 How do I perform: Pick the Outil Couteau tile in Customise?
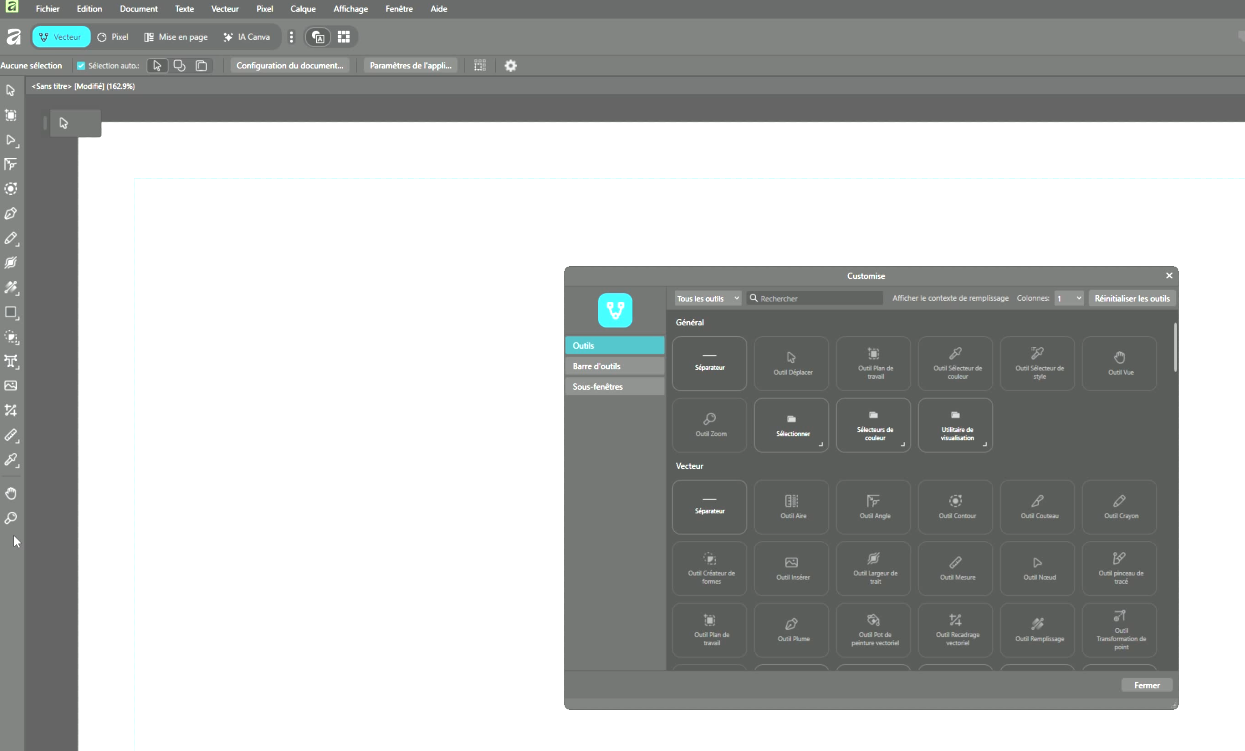[x=1037, y=507]
